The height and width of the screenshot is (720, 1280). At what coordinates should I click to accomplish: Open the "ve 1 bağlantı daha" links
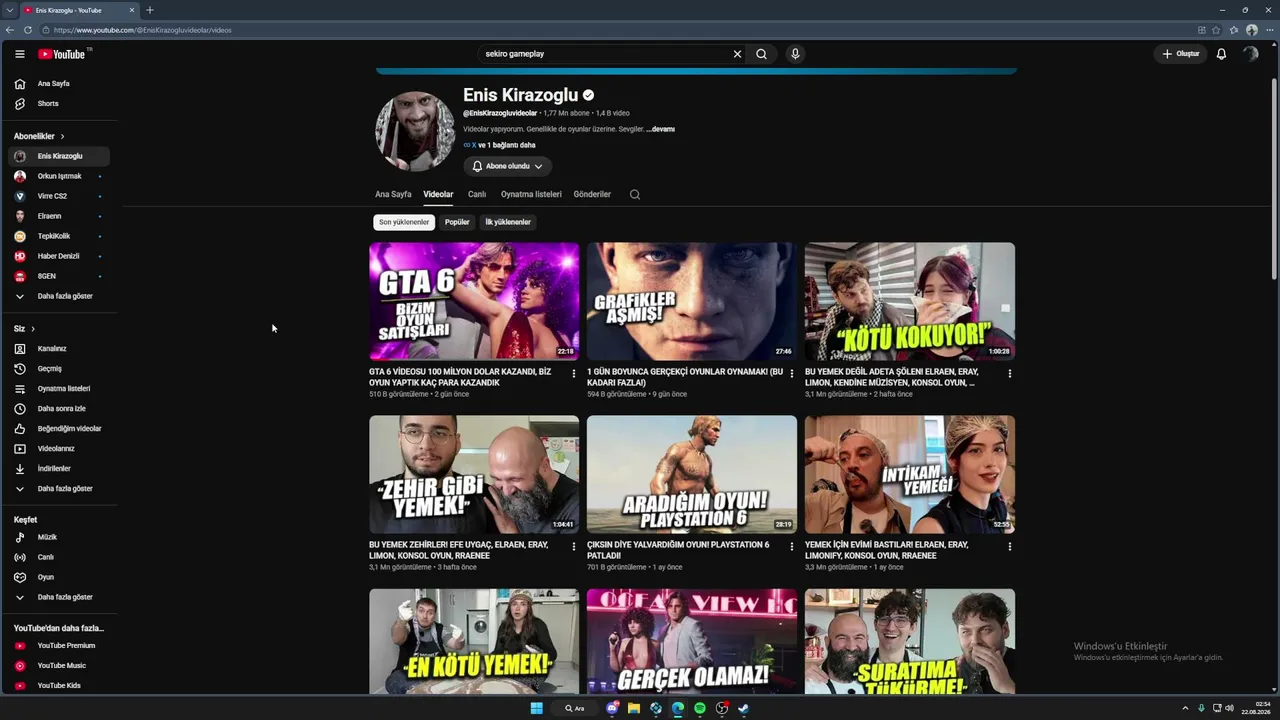tap(506, 145)
